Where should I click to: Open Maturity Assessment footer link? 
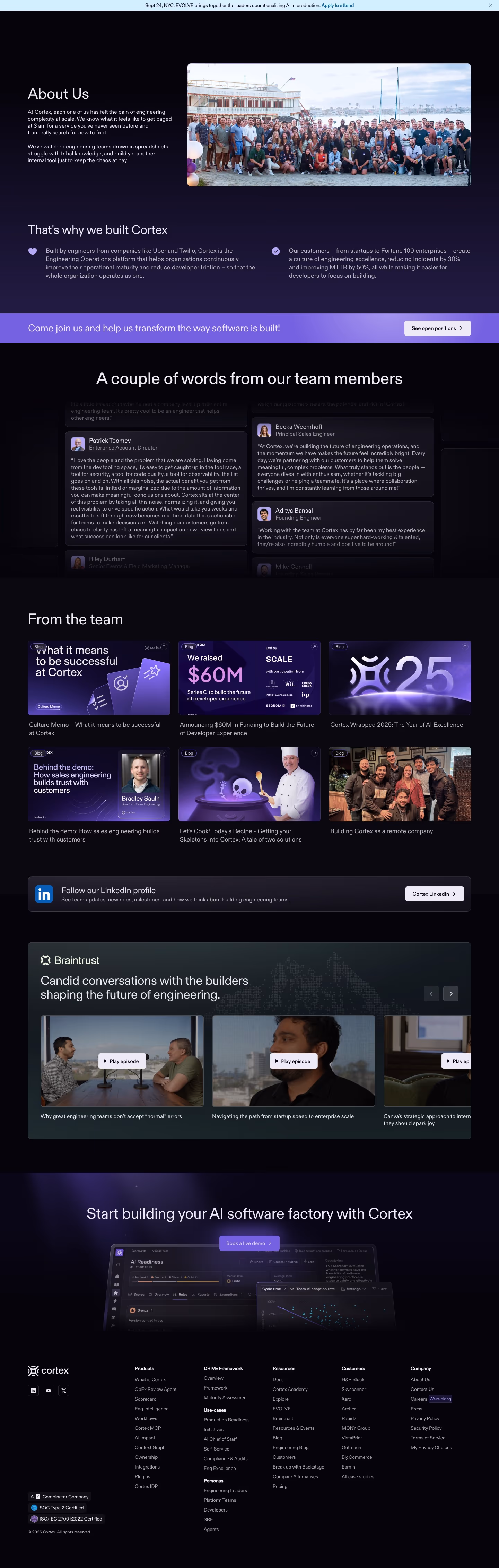pyautogui.click(x=226, y=1397)
